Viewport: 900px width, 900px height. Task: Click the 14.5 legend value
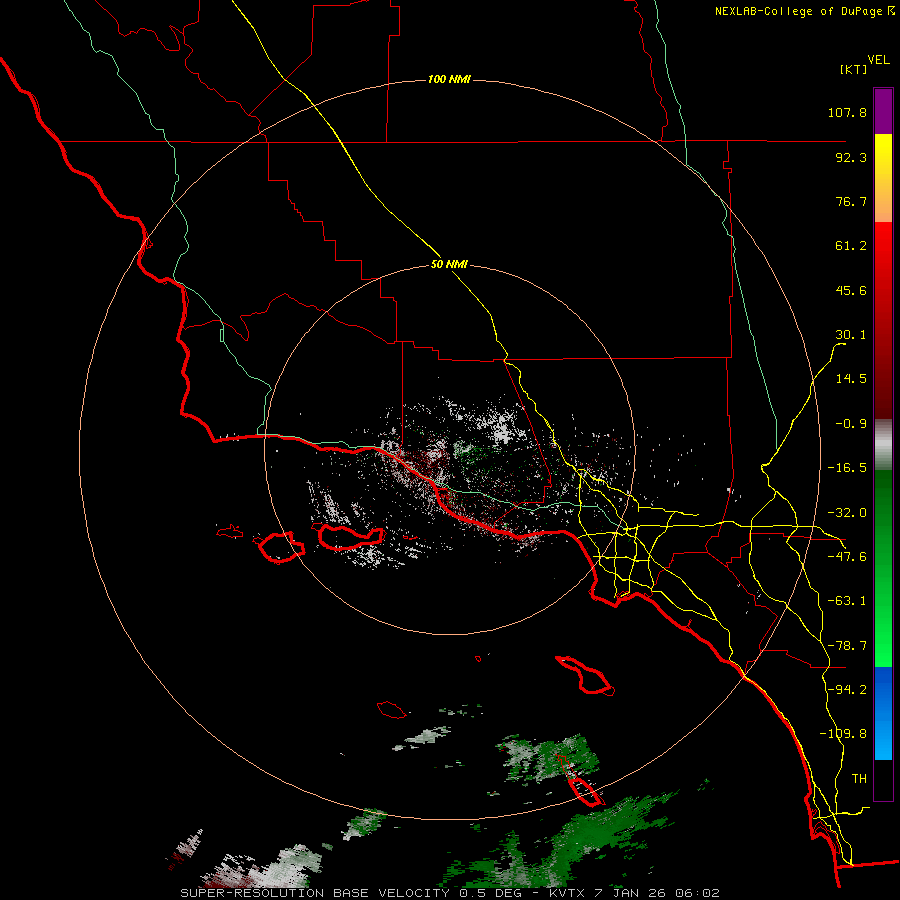(851, 379)
